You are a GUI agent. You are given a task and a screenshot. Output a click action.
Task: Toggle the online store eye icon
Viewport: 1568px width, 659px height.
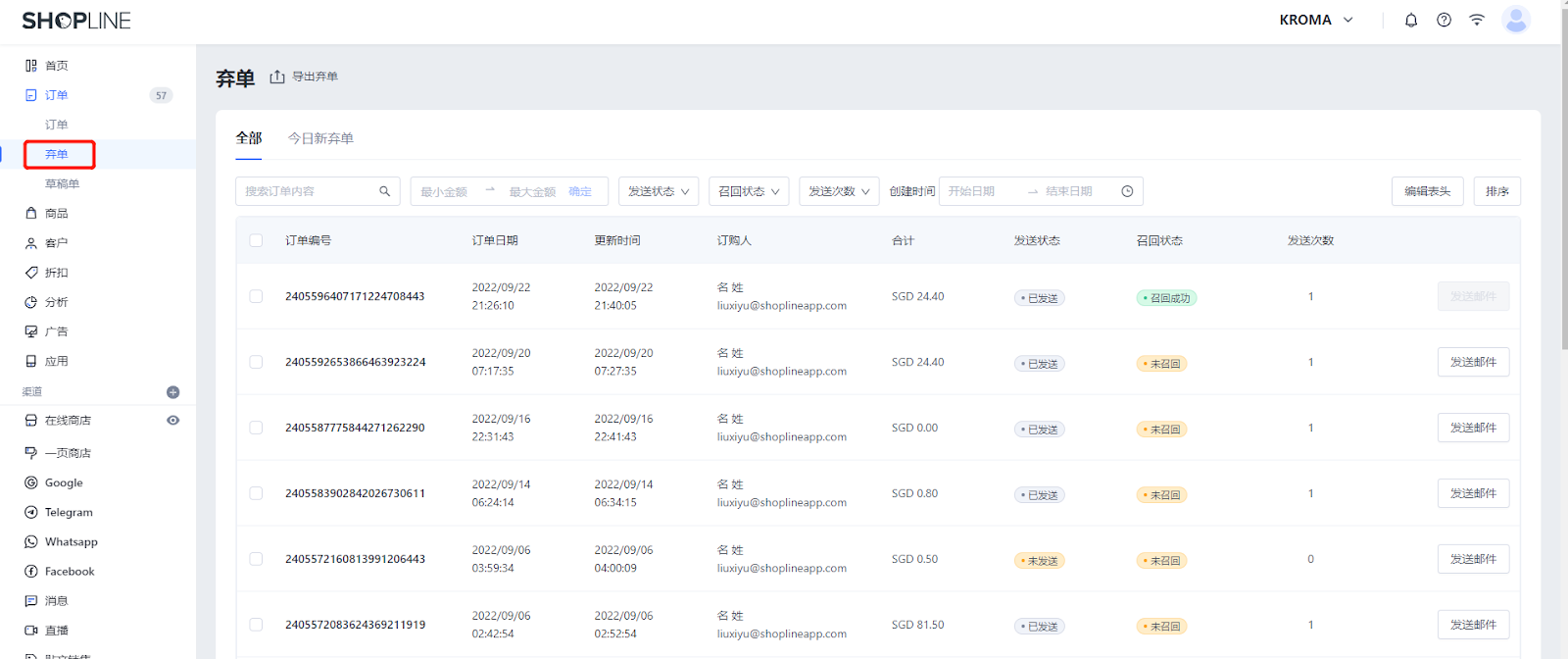click(x=172, y=421)
